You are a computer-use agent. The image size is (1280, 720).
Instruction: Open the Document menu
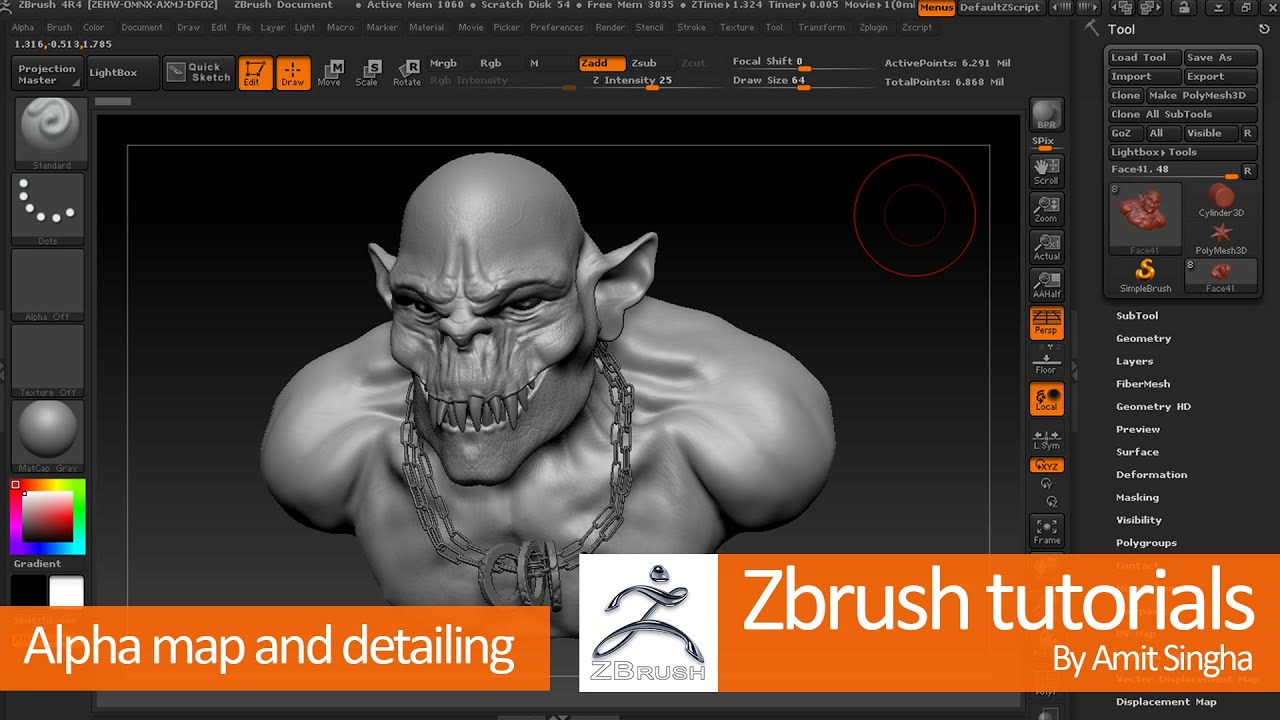point(142,28)
